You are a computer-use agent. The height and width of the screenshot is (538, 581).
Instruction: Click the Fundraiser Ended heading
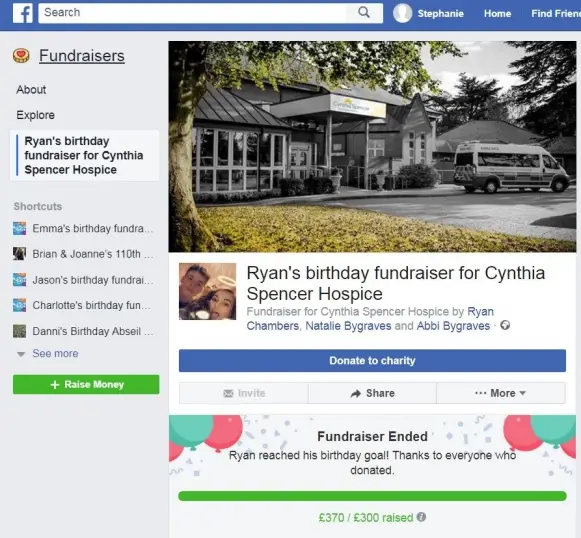tap(372, 436)
